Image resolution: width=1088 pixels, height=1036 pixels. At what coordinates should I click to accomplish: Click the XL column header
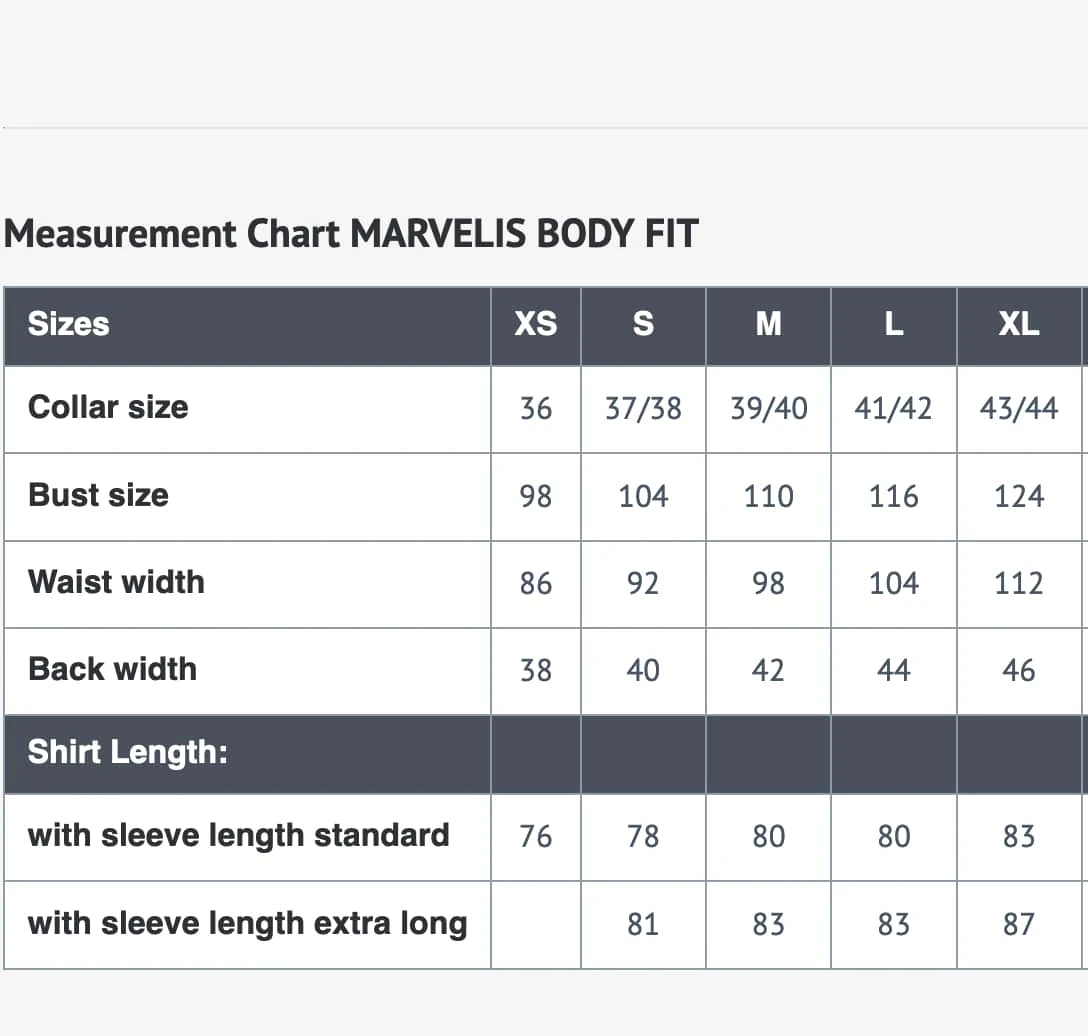click(x=1019, y=324)
